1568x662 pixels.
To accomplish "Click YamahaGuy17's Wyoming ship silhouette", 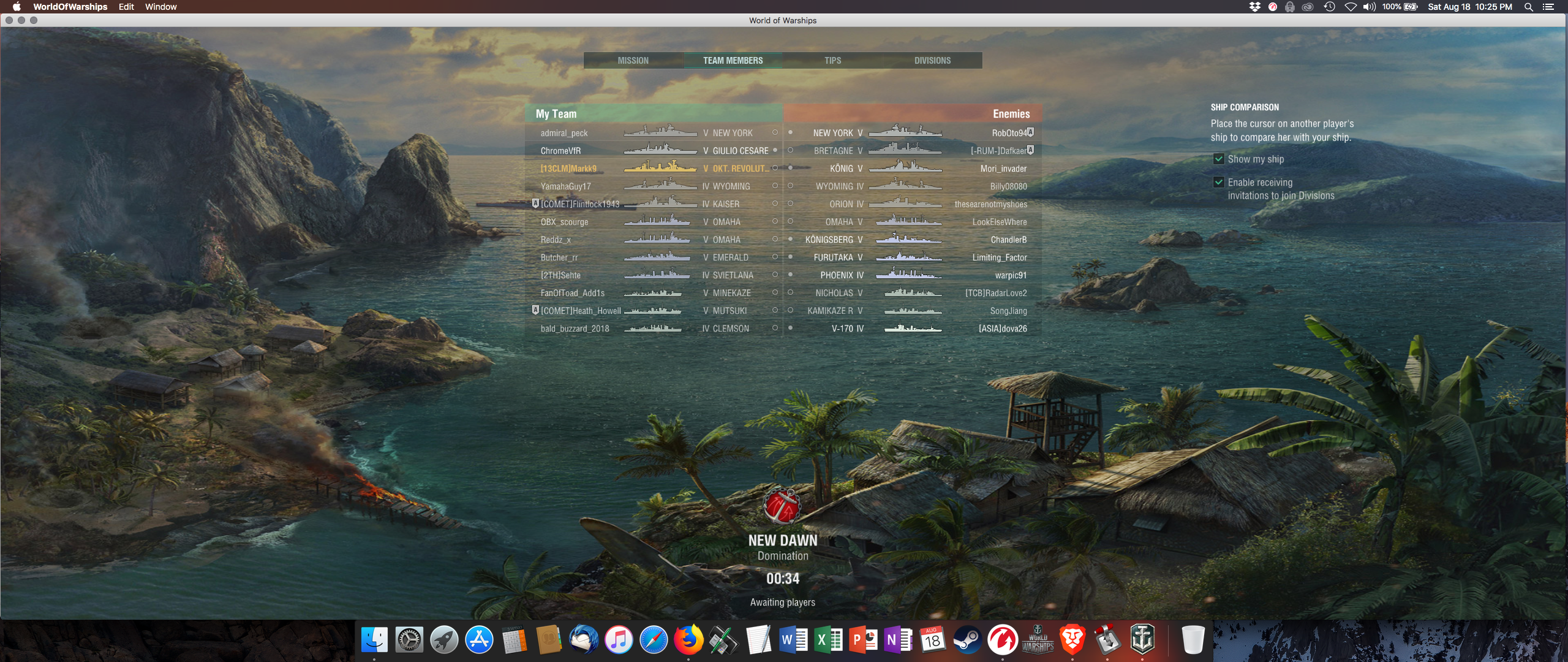I will tap(660, 185).
